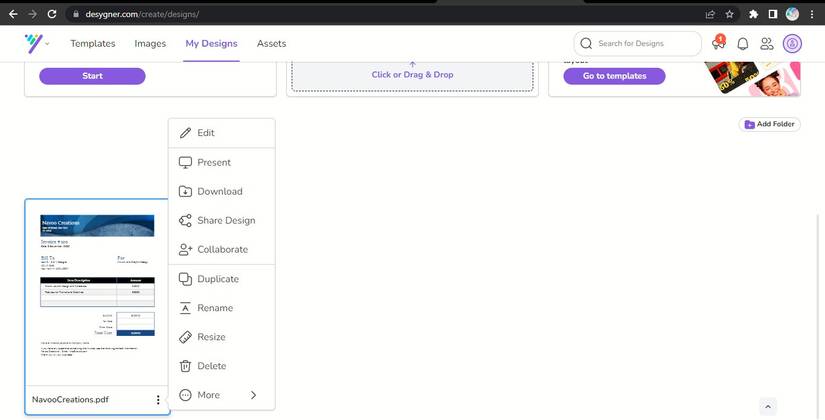
Task: Select Edit in the context menu
Action: coord(222,133)
